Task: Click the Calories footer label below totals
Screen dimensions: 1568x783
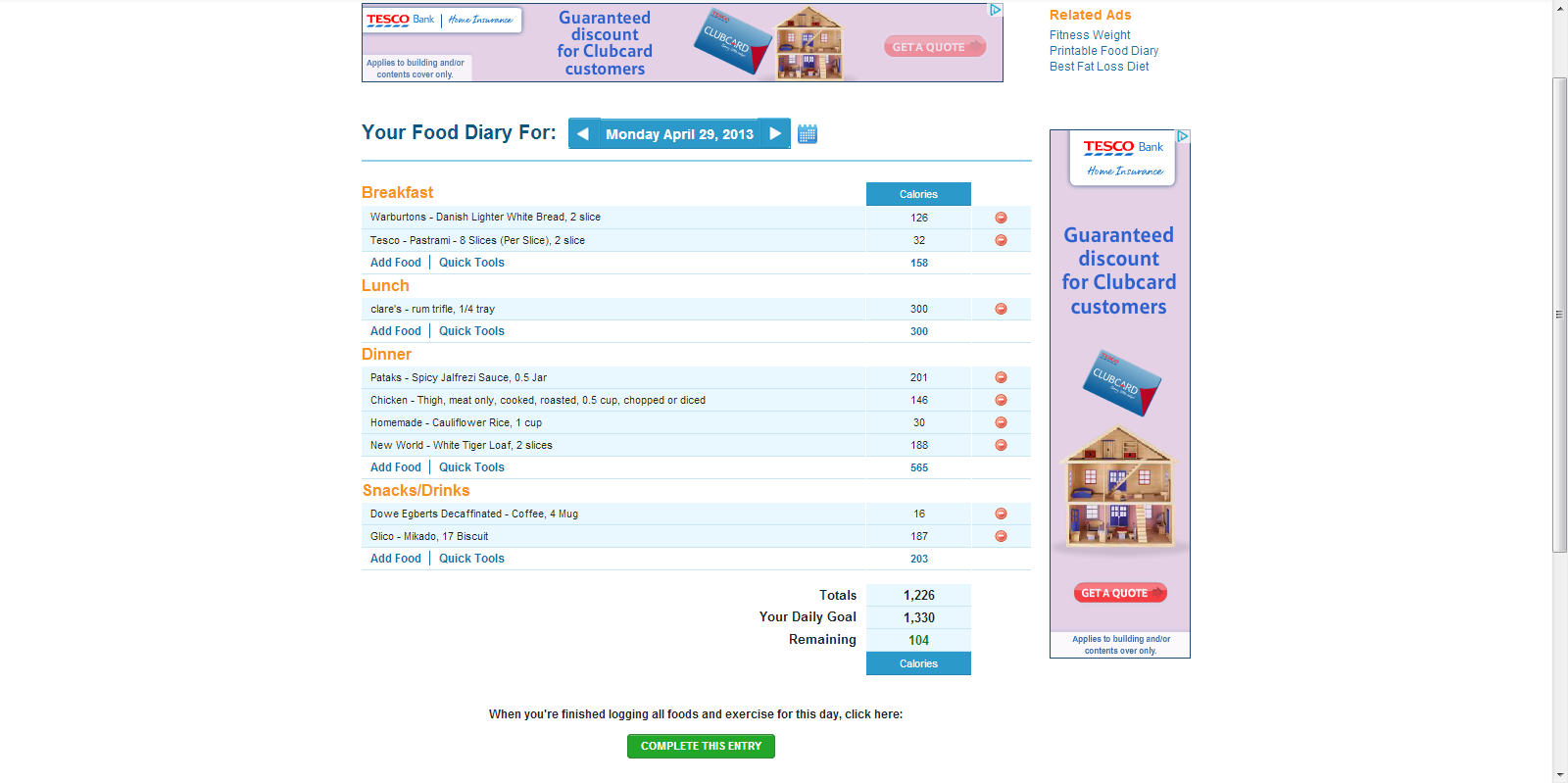Action: tap(918, 663)
